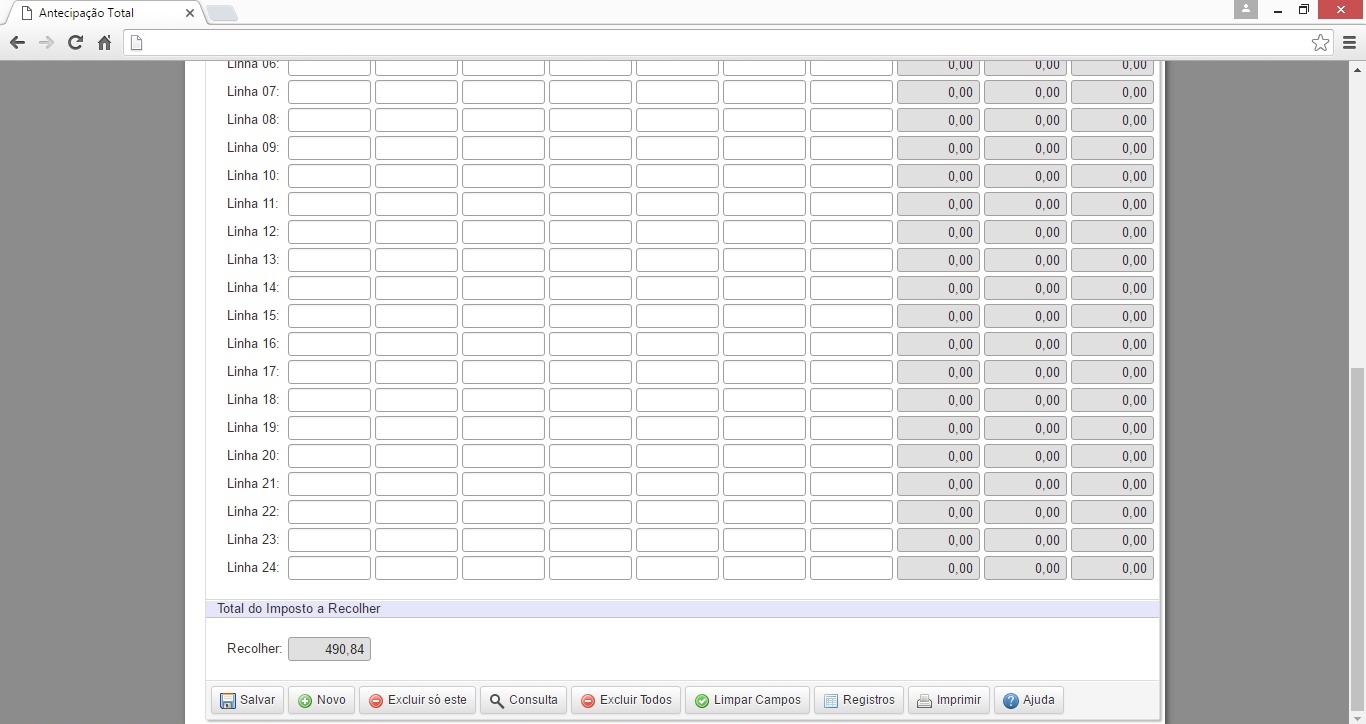This screenshot has width=1366, height=724.
Task: Click the Excluir Todos button
Action: (x=626, y=700)
